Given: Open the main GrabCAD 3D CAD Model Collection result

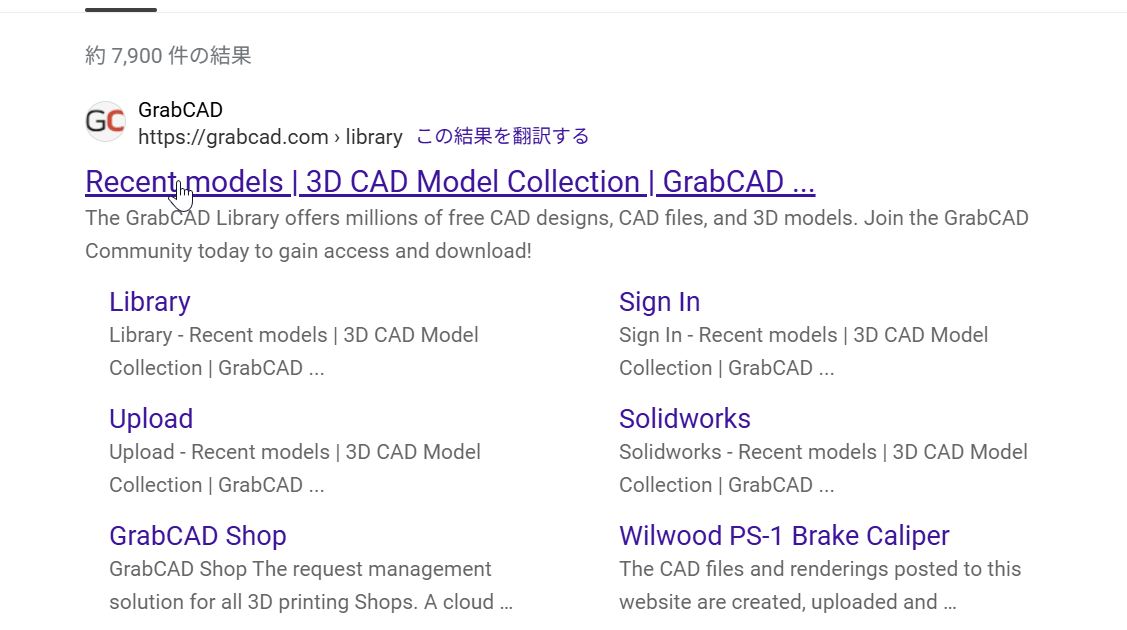Looking at the screenshot, I should [450, 182].
